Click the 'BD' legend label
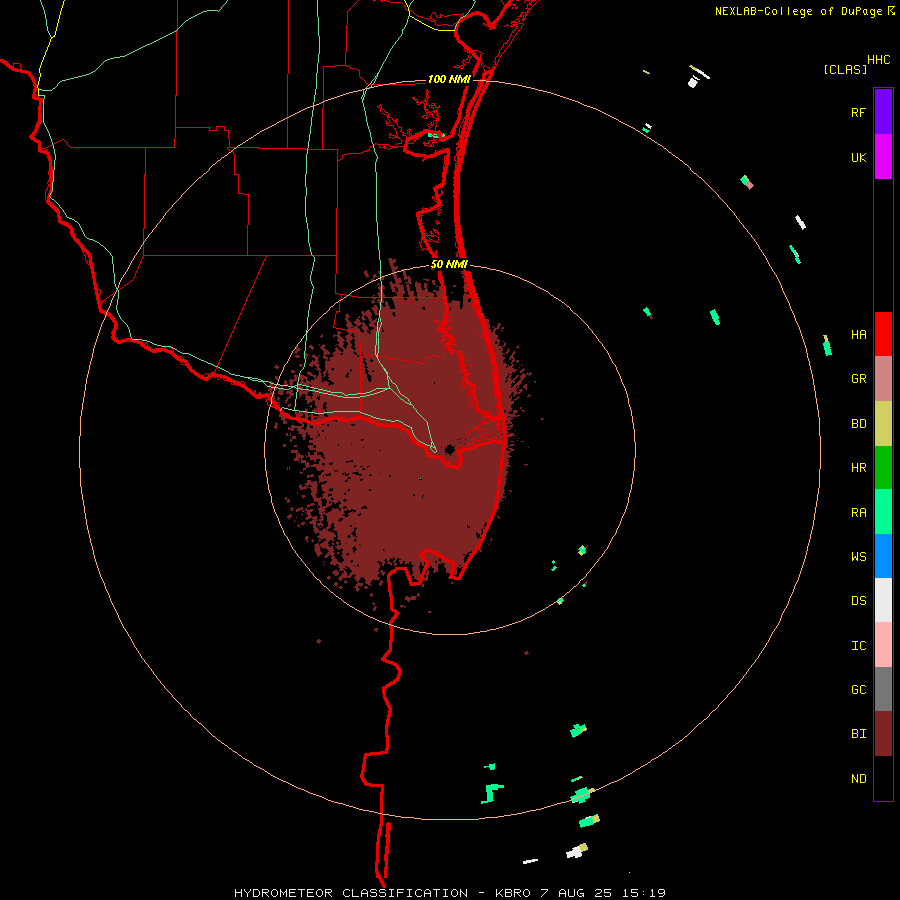The image size is (900, 900). (x=858, y=424)
